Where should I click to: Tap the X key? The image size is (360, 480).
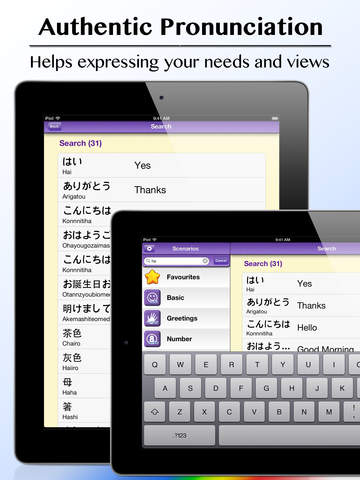(204, 412)
